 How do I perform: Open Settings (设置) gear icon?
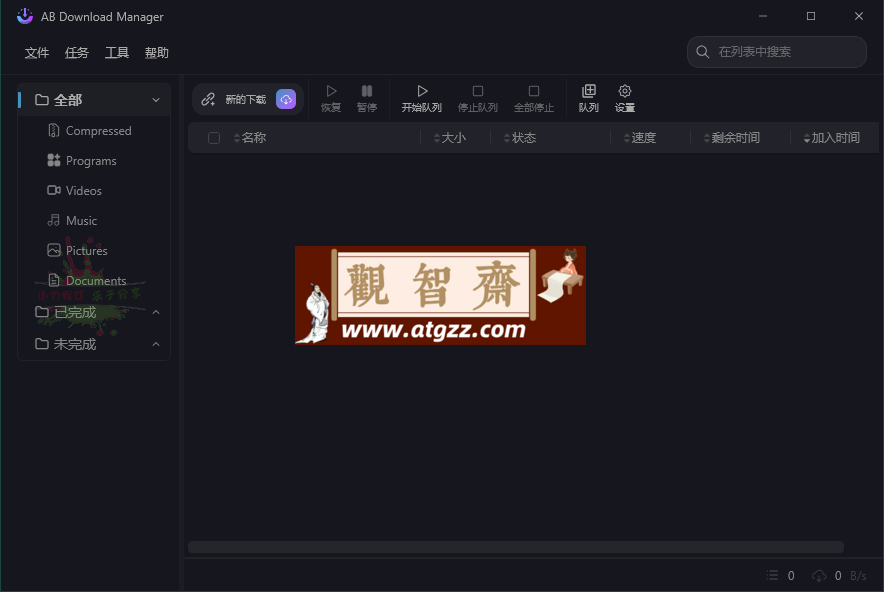[625, 91]
